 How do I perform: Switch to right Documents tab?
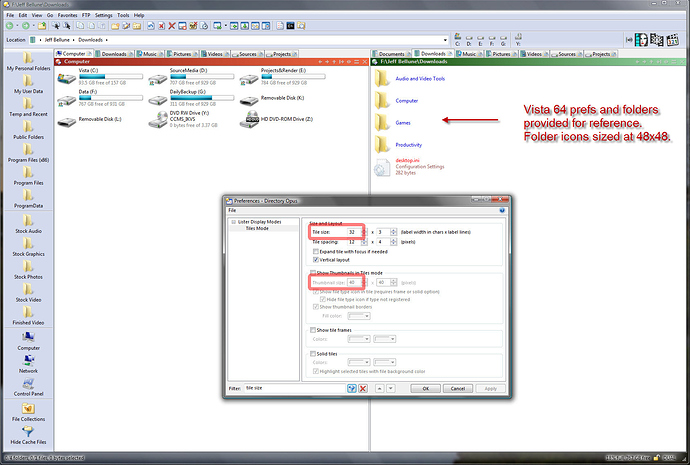(x=391, y=54)
